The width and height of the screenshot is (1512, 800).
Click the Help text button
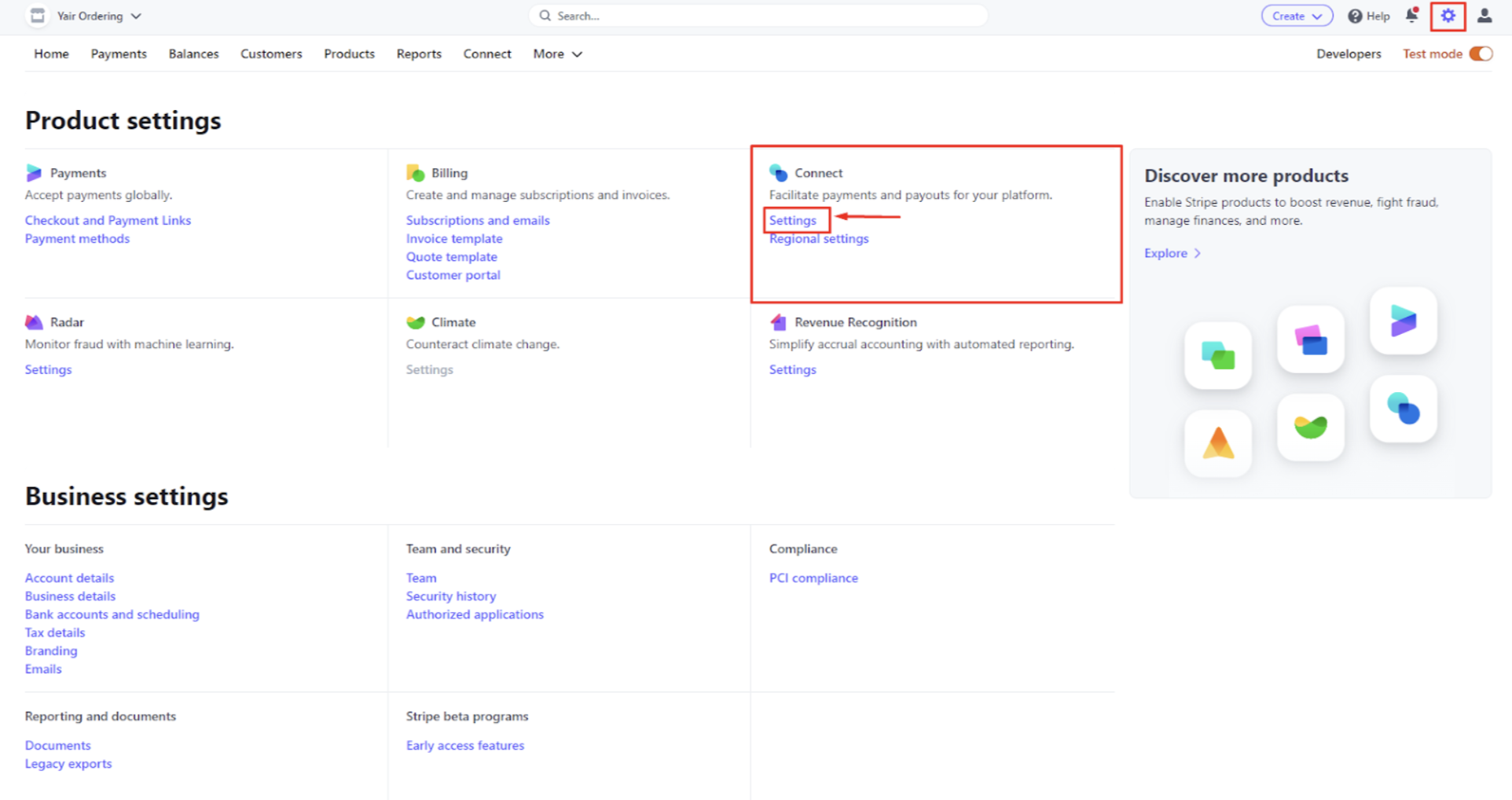pyautogui.click(x=1378, y=16)
